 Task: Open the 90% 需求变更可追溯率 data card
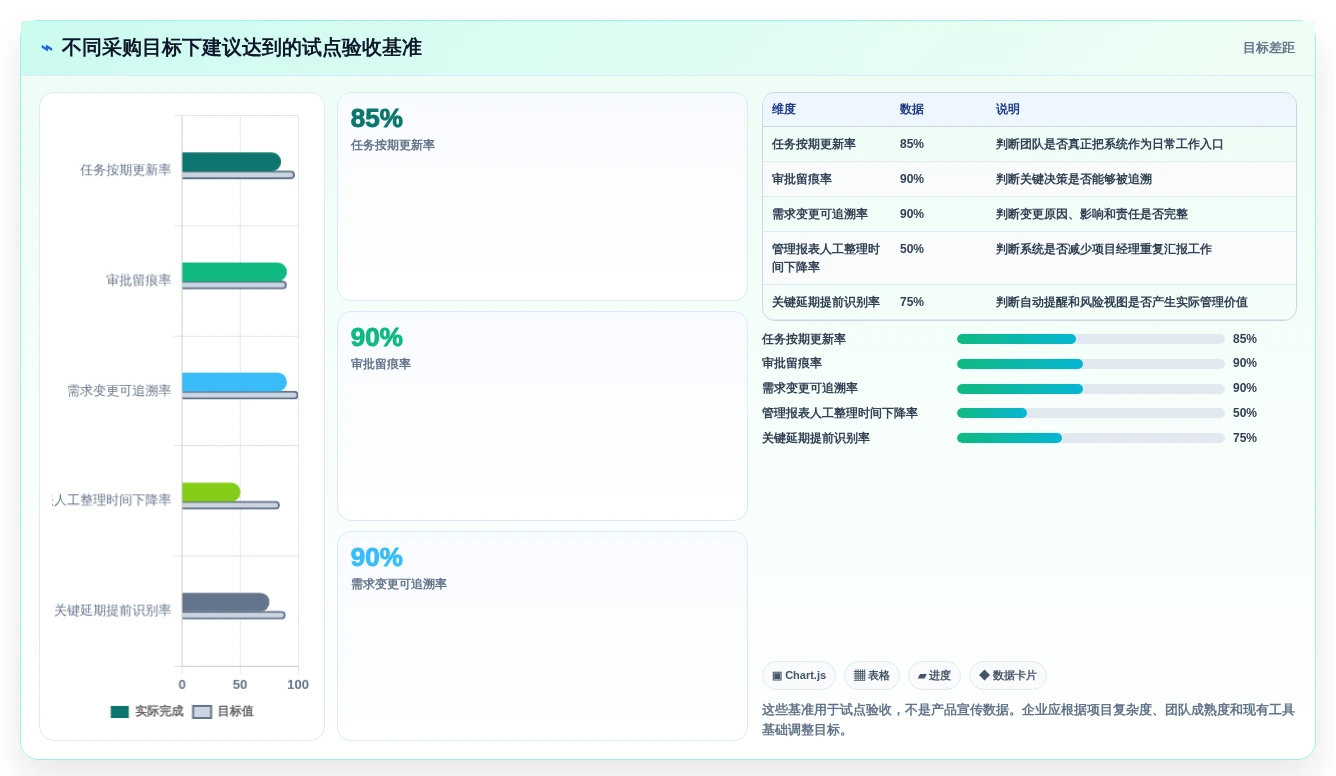pos(542,636)
